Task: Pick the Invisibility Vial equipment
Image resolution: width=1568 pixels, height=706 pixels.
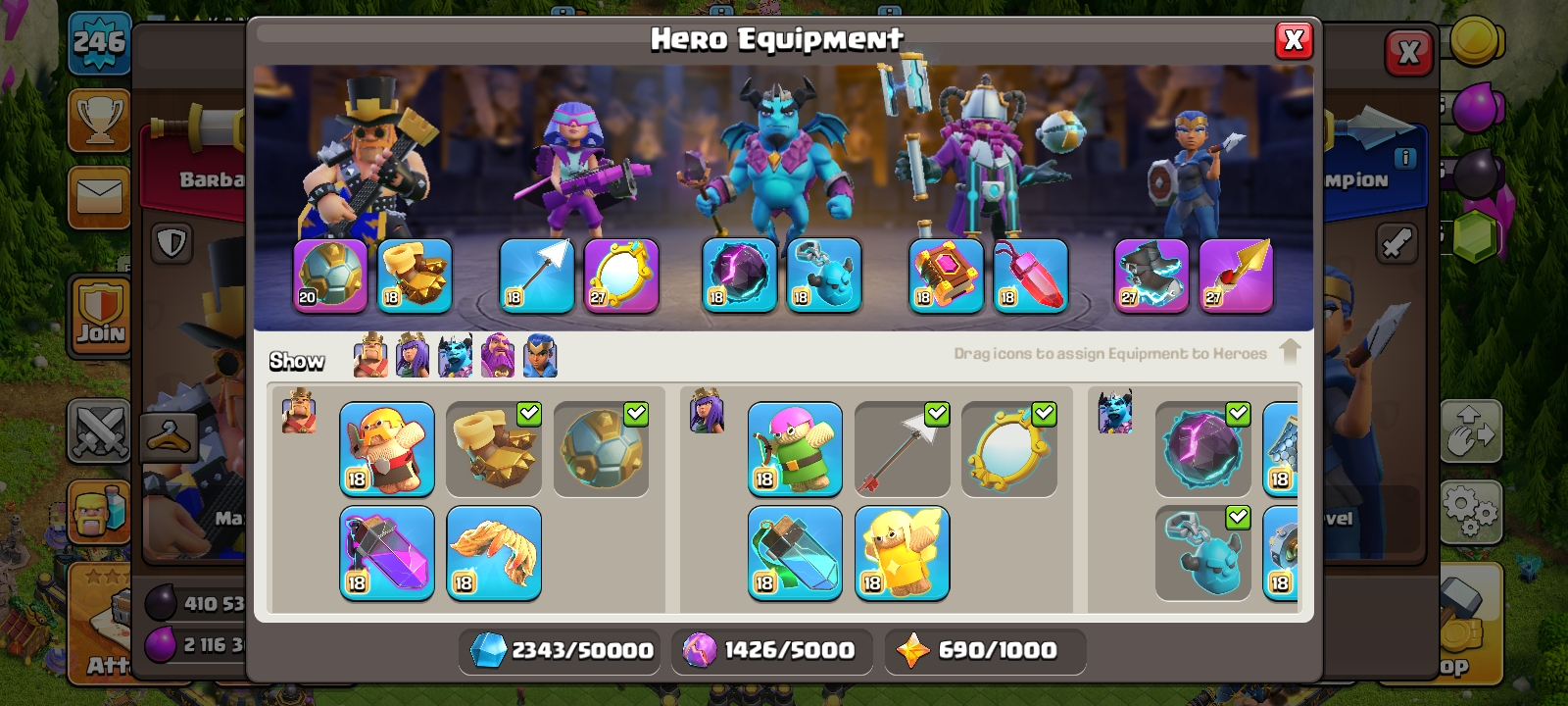Action: [x=795, y=553]
